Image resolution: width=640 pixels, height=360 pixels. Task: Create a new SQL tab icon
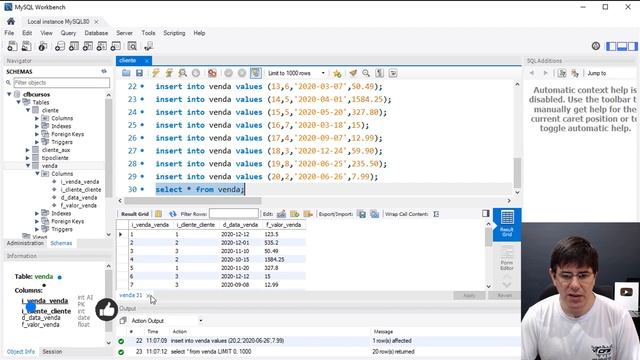coord(12,46)
